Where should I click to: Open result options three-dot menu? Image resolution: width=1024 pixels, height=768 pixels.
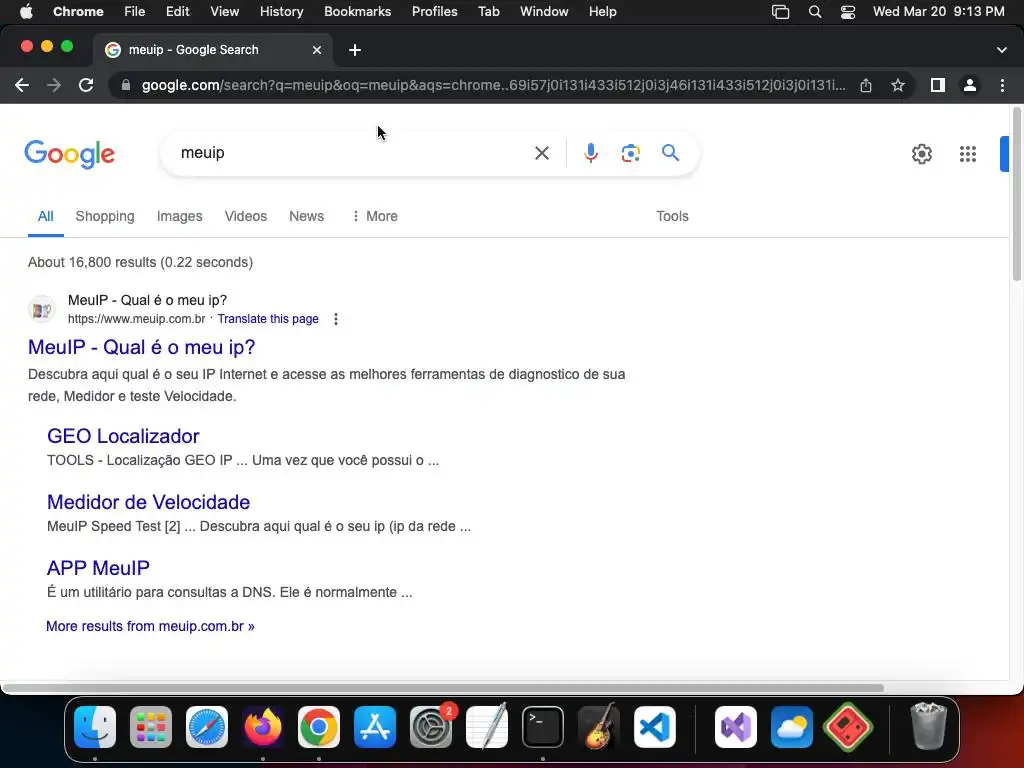click(336, 319)
